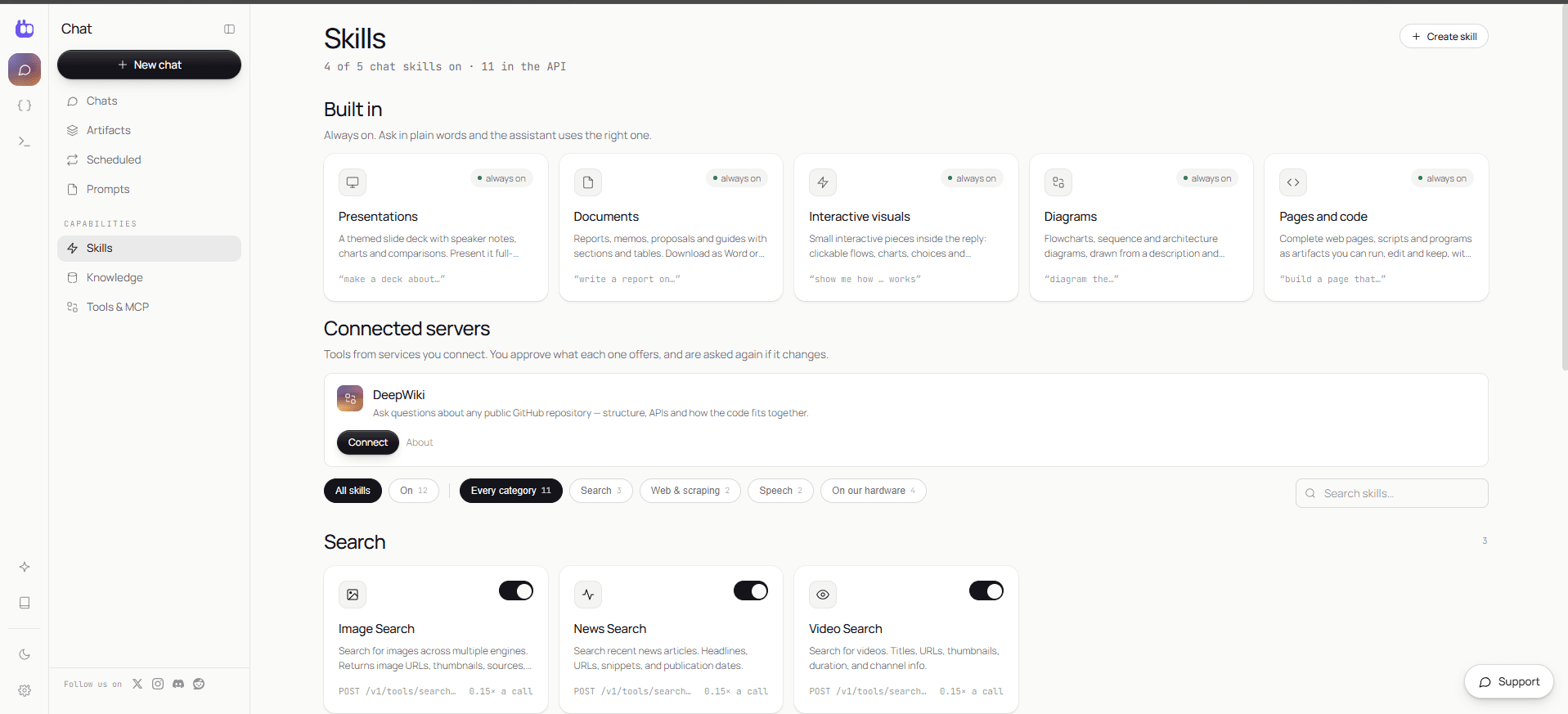Open the X social link
Image resolution: width=1568 pixels, height=714 pixels.
(x=137, y=684)
